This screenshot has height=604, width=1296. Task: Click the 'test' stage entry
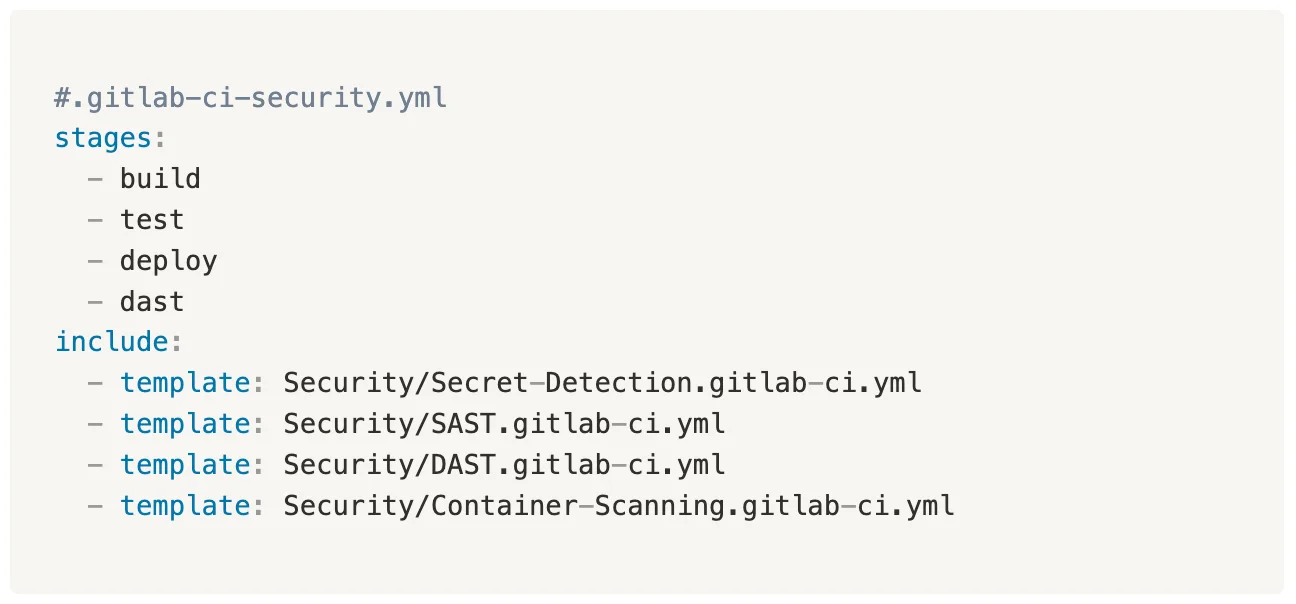tap(152, 220)
